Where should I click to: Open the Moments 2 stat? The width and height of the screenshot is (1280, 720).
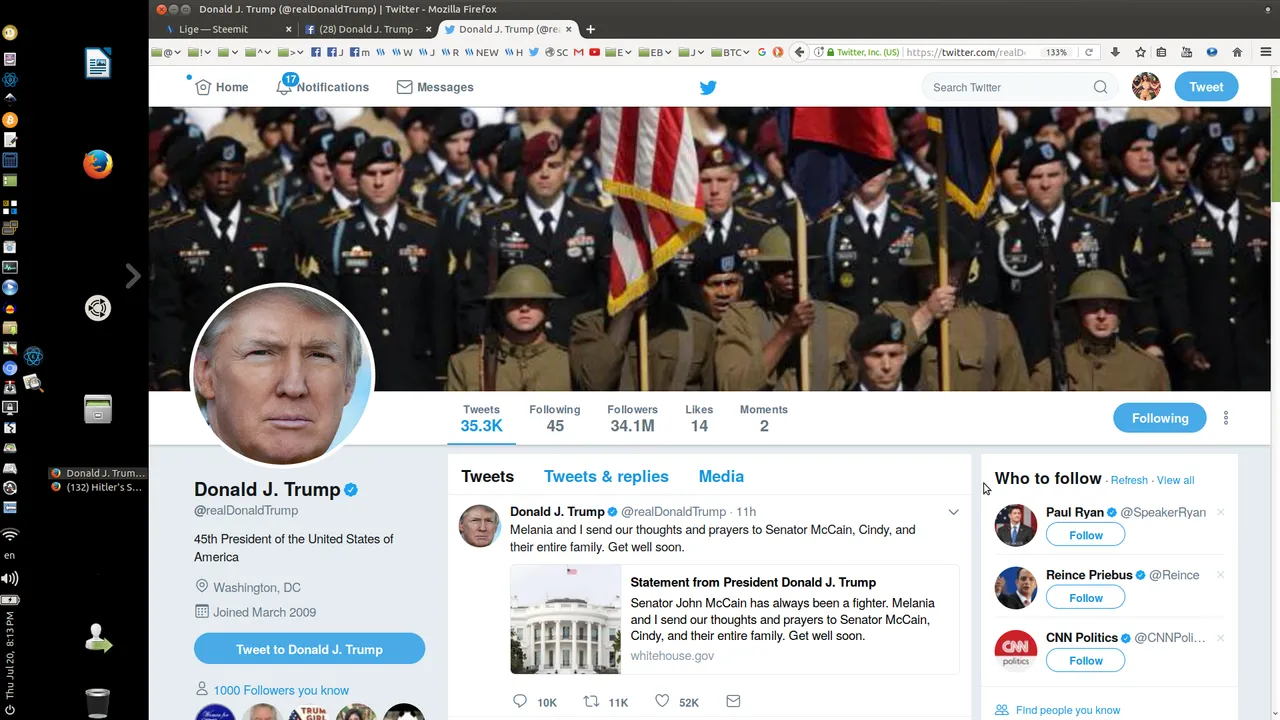(x=764, y=418)
